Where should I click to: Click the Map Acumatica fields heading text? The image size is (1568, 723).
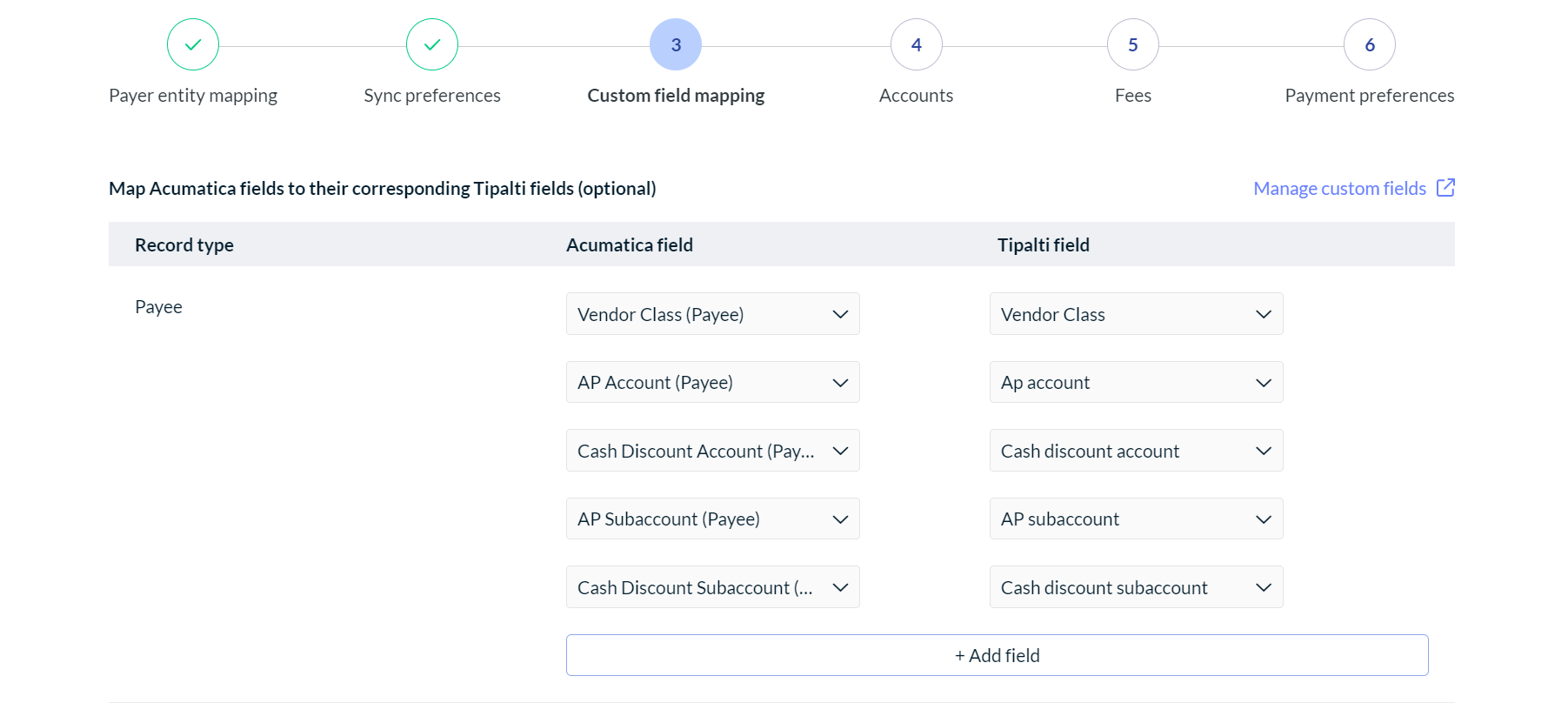point(383,189)
